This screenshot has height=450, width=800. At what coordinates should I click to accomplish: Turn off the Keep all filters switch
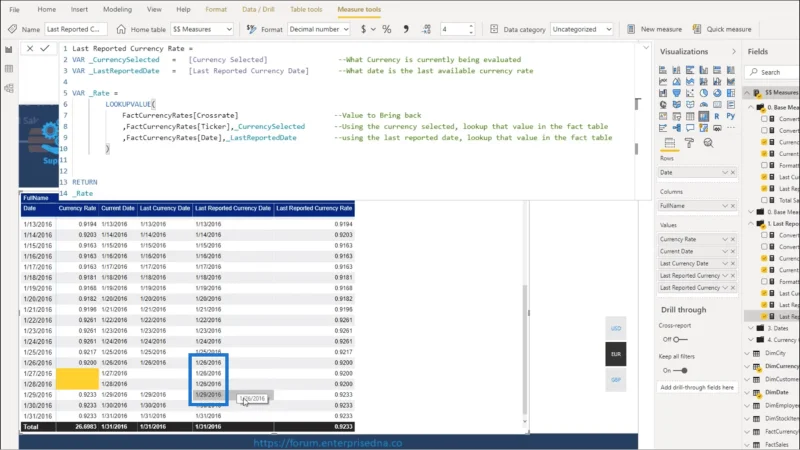point(680,371)
